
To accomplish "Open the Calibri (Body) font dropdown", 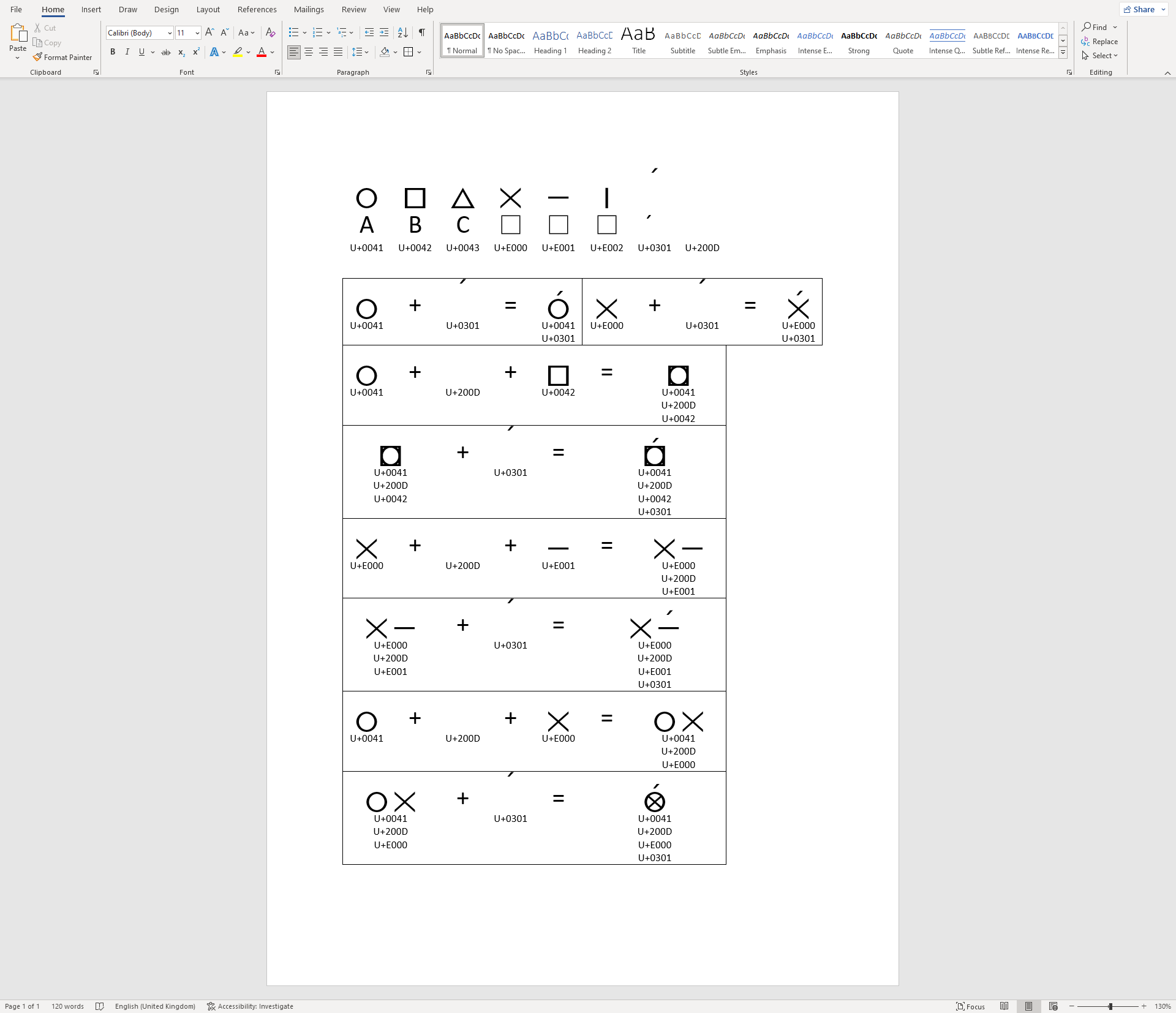I will click(170, 33).
